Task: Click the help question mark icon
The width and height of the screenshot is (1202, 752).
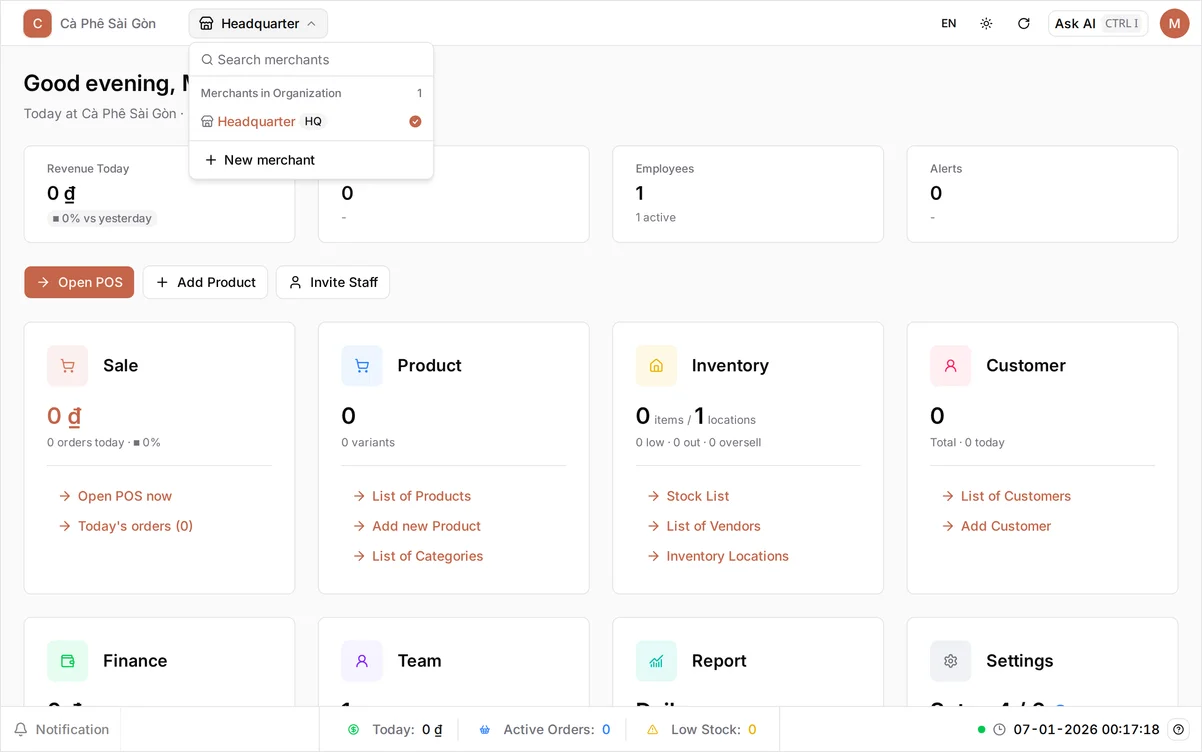Action: pyautogui.click(x=1178, y=730)
